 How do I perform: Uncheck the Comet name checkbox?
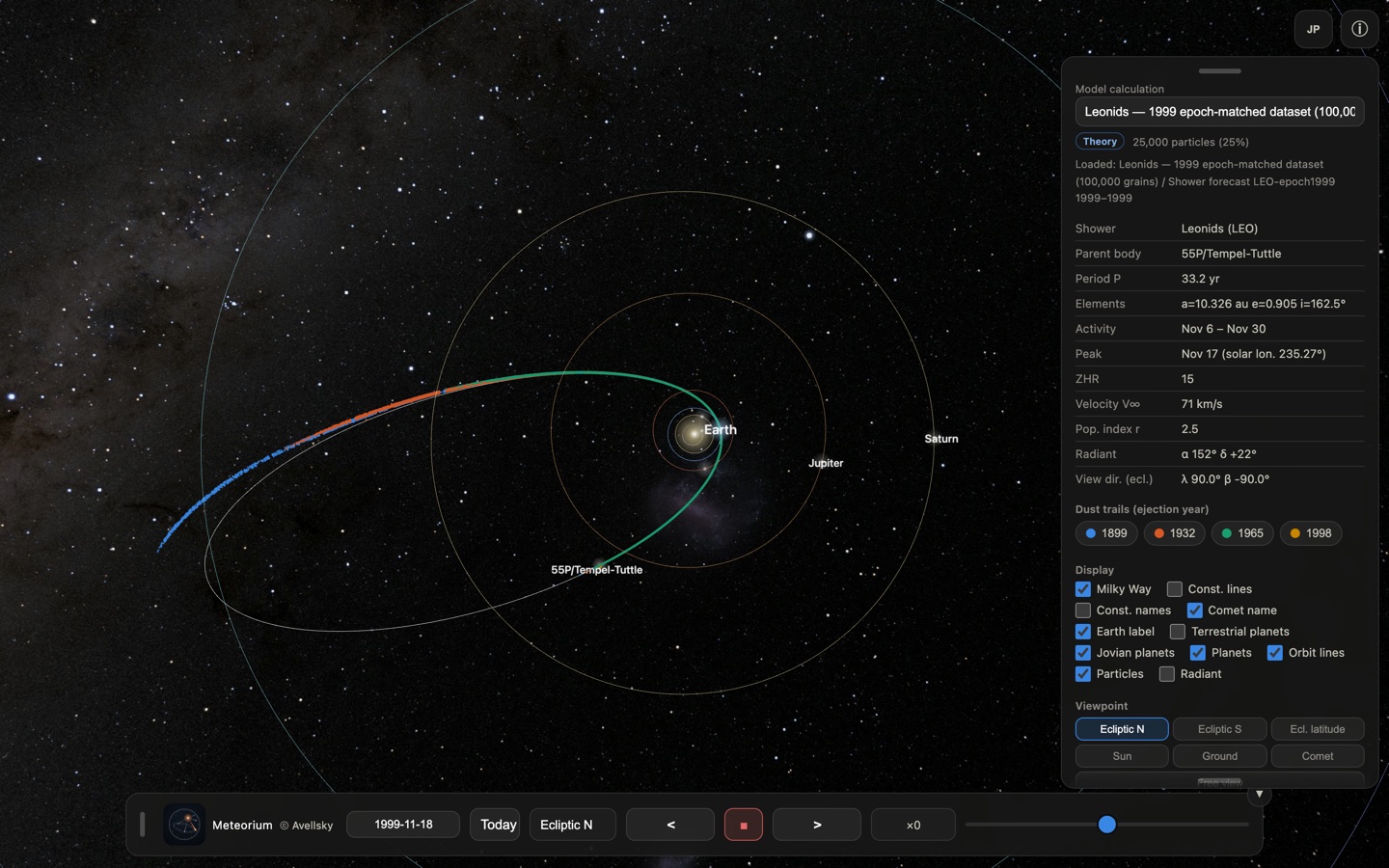point(1194,610)
